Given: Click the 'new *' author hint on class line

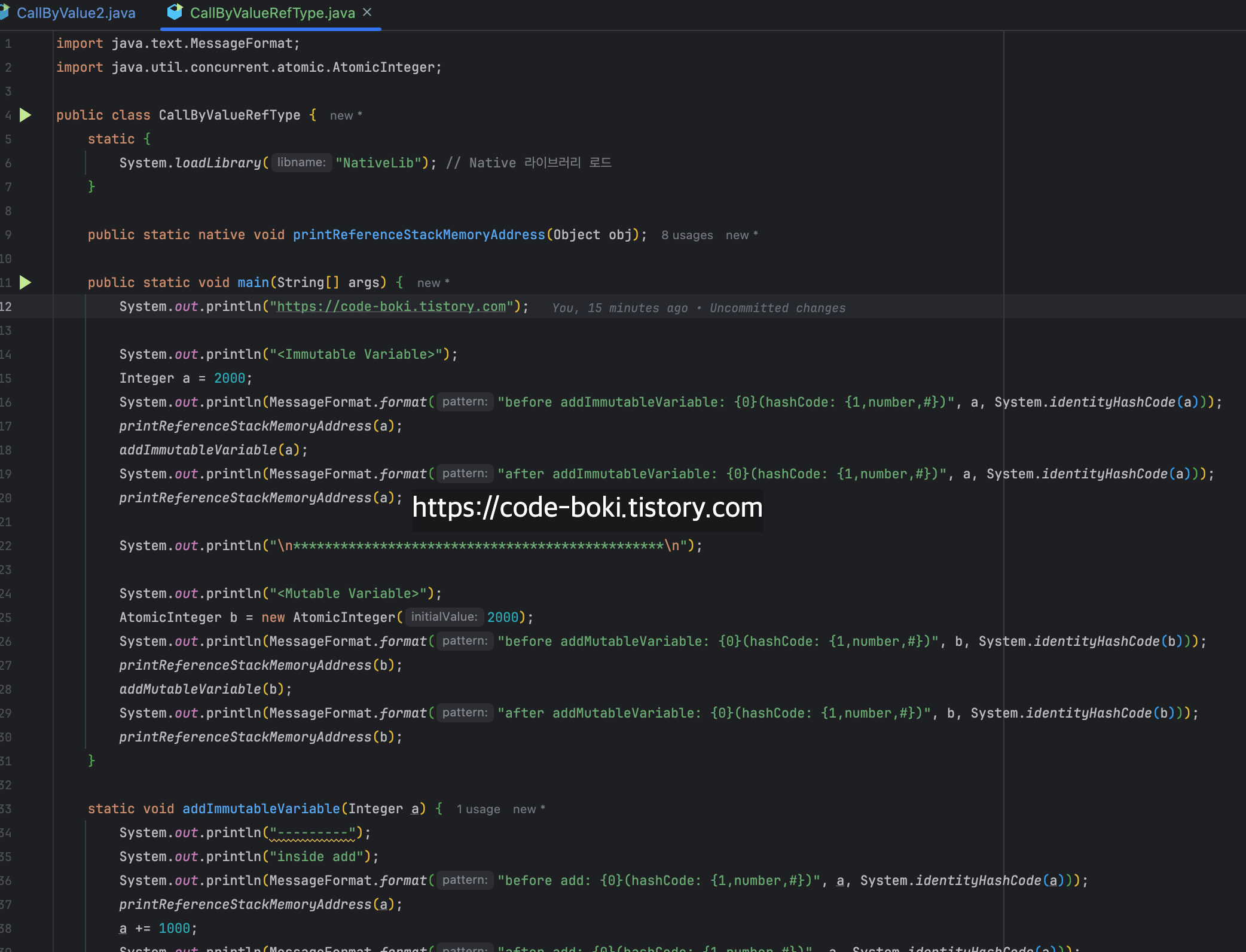Looking at the screenshot, I should [346, 115].
